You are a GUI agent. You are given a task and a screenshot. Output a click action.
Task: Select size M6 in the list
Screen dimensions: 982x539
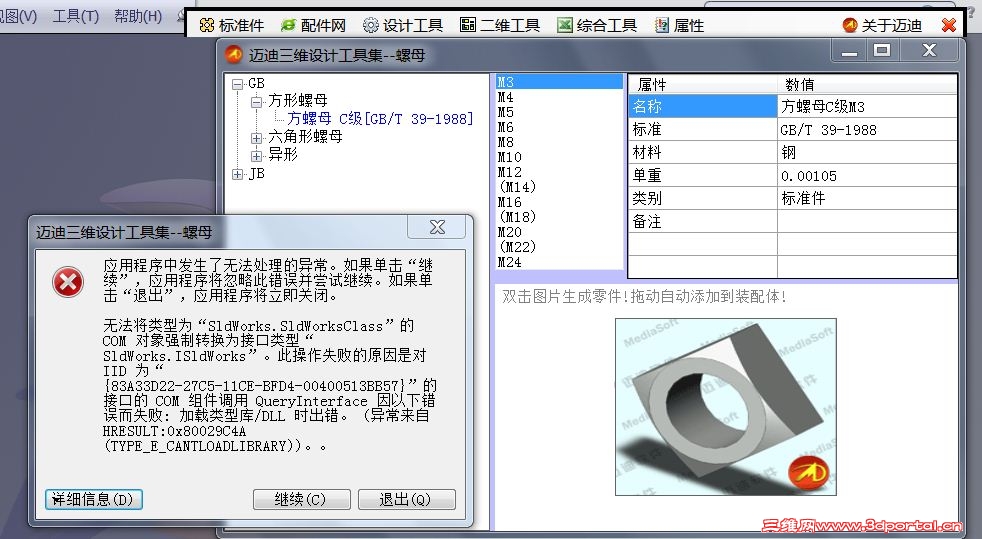[x=559, y=127]
